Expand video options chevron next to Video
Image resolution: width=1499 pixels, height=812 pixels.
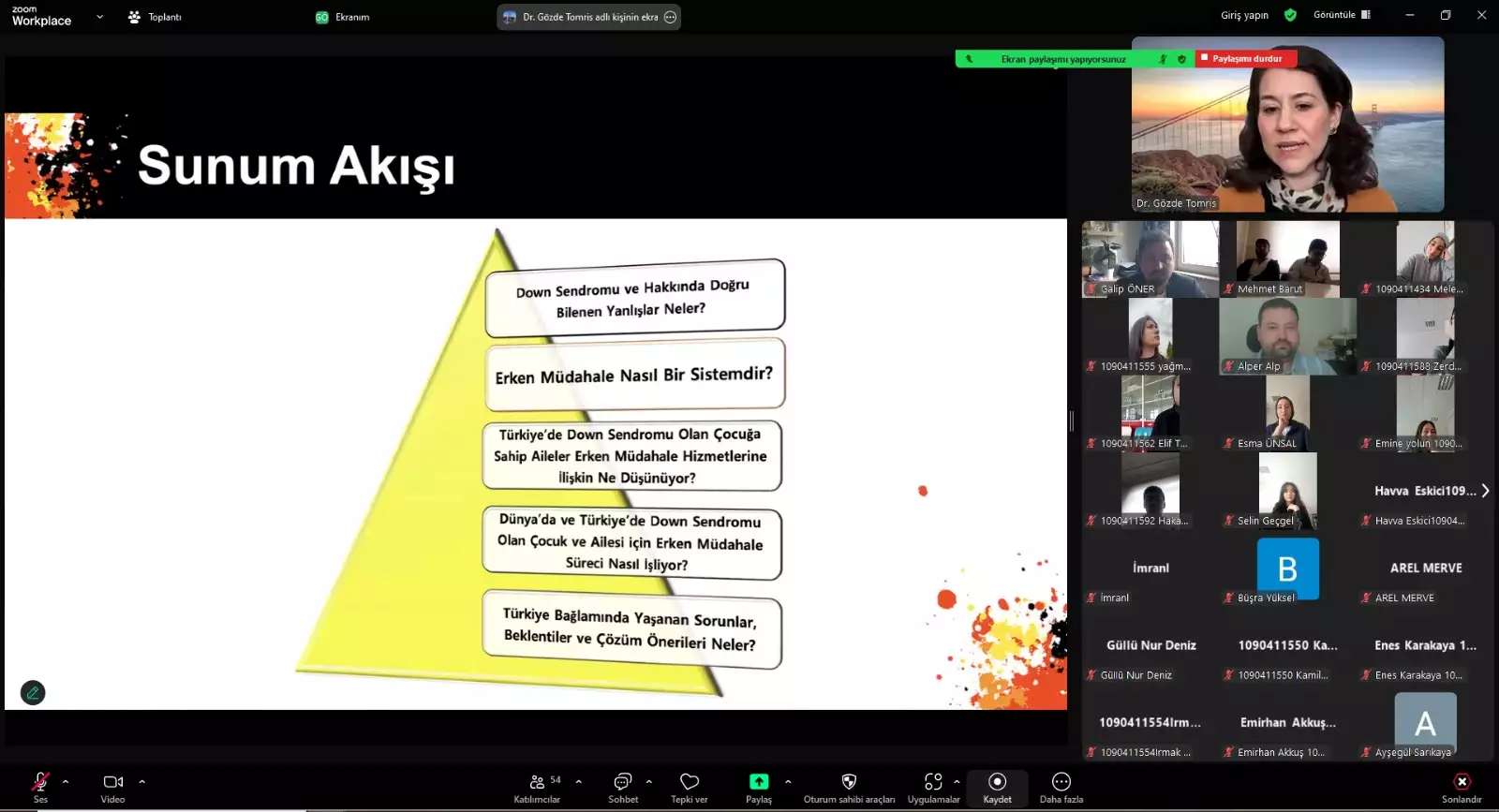tap(142, 781)
